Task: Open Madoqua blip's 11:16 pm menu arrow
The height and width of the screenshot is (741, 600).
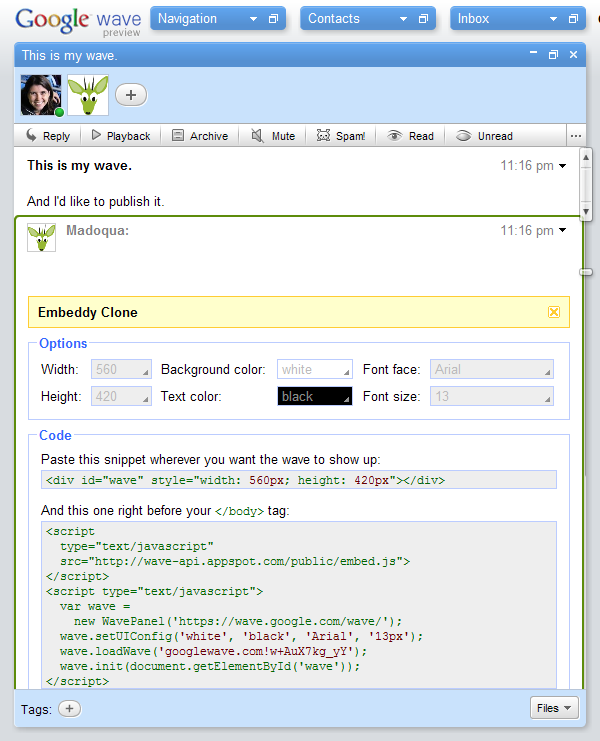Action: (x=563, y=230)
